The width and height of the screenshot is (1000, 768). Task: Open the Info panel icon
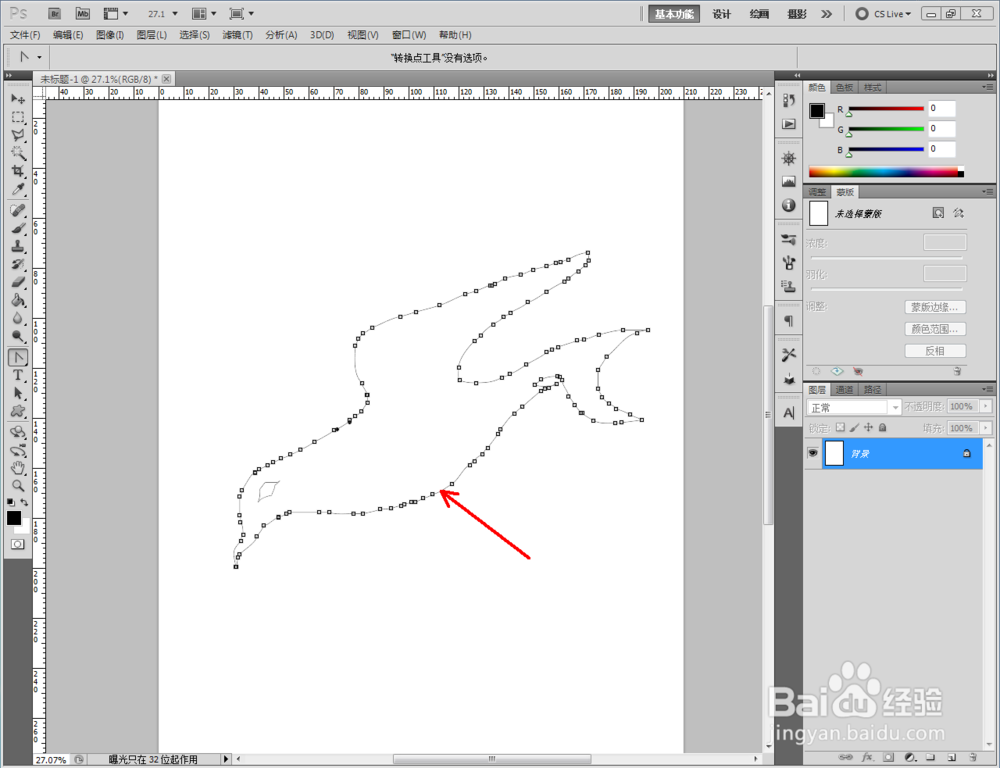789,205
